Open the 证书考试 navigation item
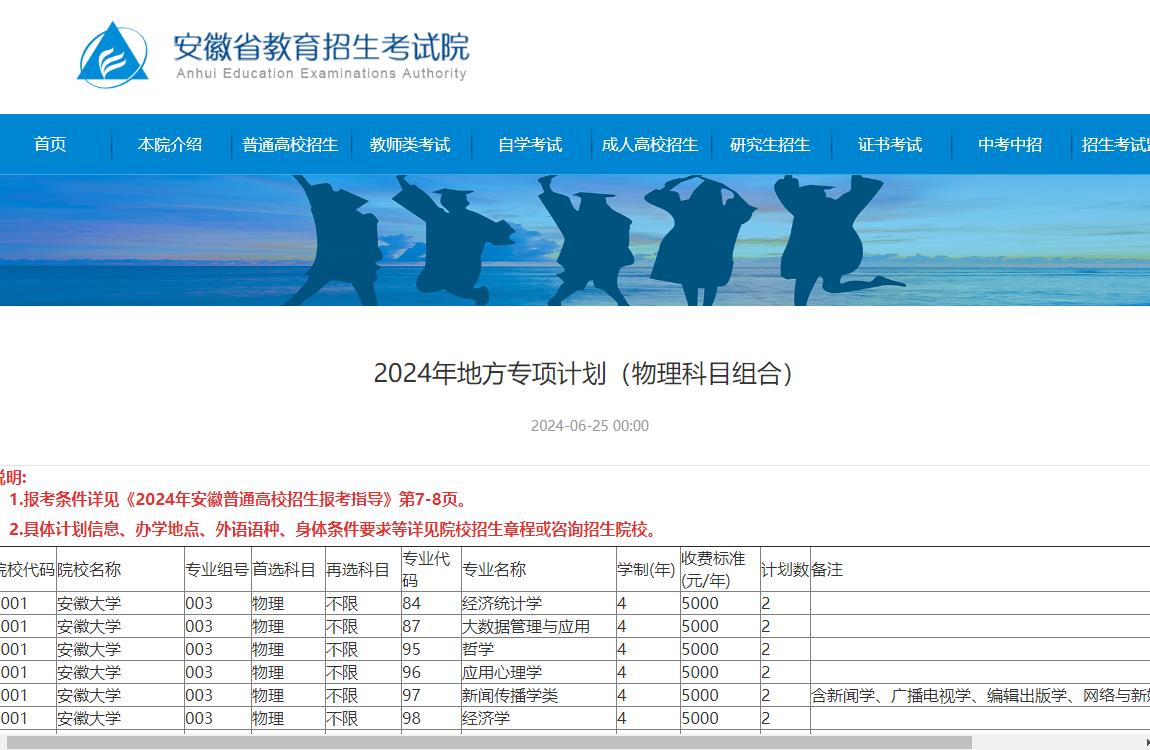Viewport: 1150px width, 750px height. point(889,143)
